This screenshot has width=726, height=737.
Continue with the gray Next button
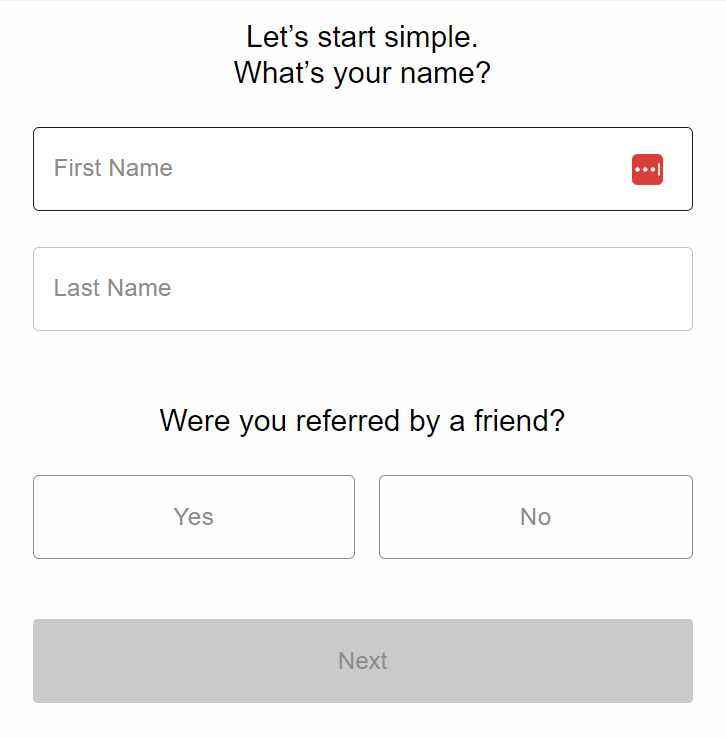coord(363,661)
